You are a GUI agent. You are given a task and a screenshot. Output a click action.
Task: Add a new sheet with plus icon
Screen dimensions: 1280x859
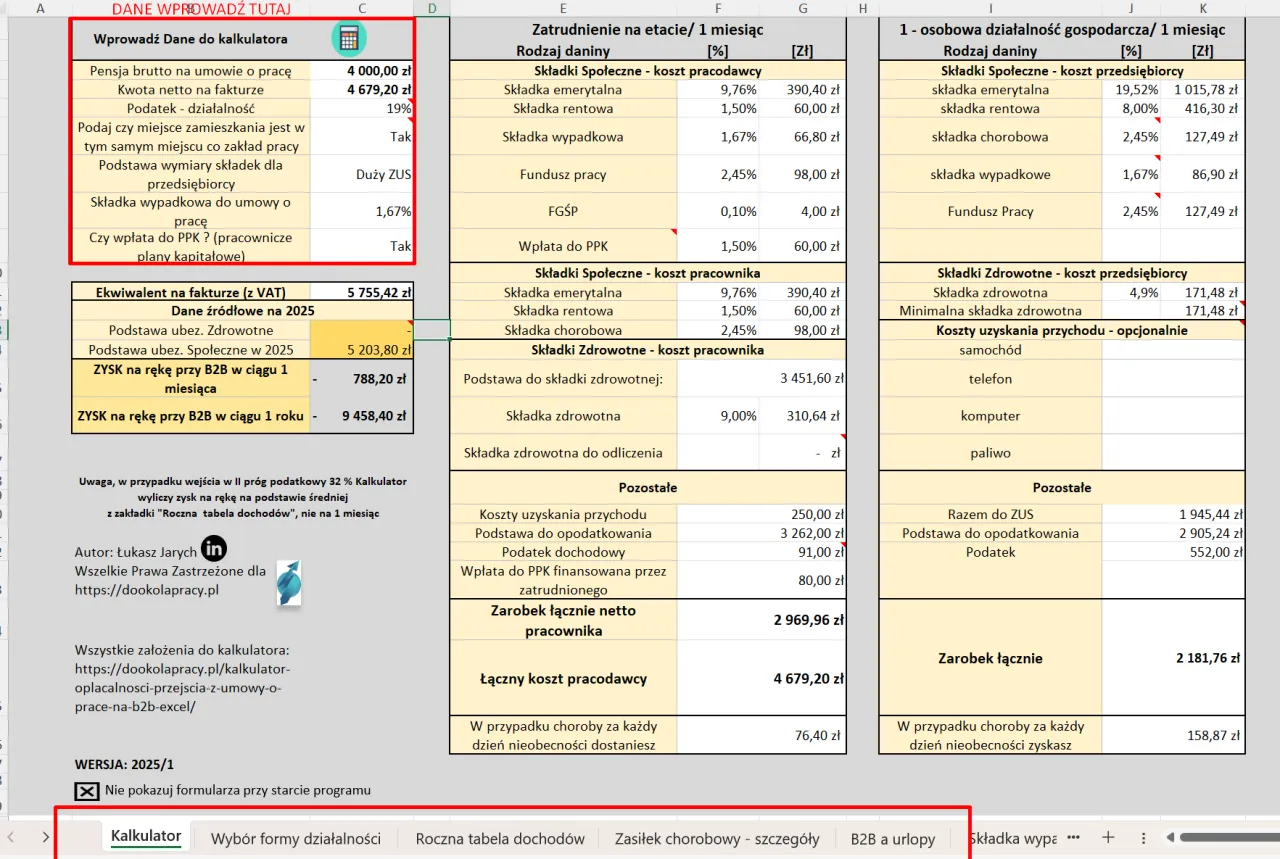point(1108,837)
